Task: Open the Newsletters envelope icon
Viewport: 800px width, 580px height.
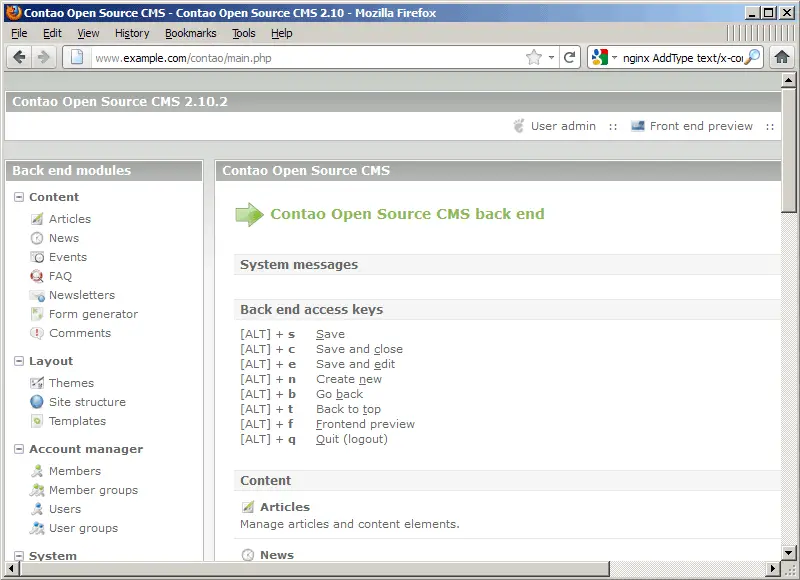Action: (37, 295)
